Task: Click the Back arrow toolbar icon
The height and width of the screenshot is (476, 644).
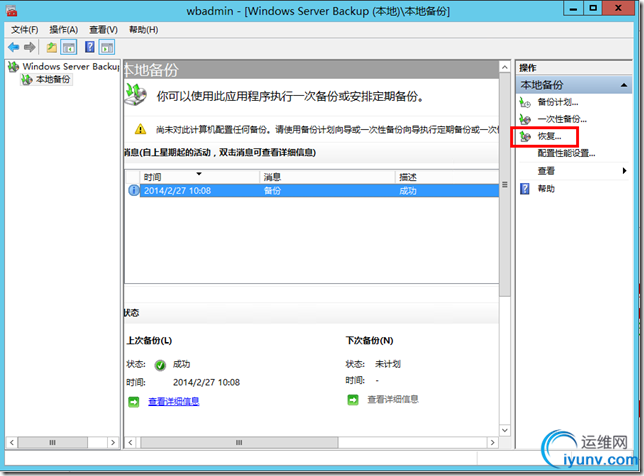Action: click(14, 48)
